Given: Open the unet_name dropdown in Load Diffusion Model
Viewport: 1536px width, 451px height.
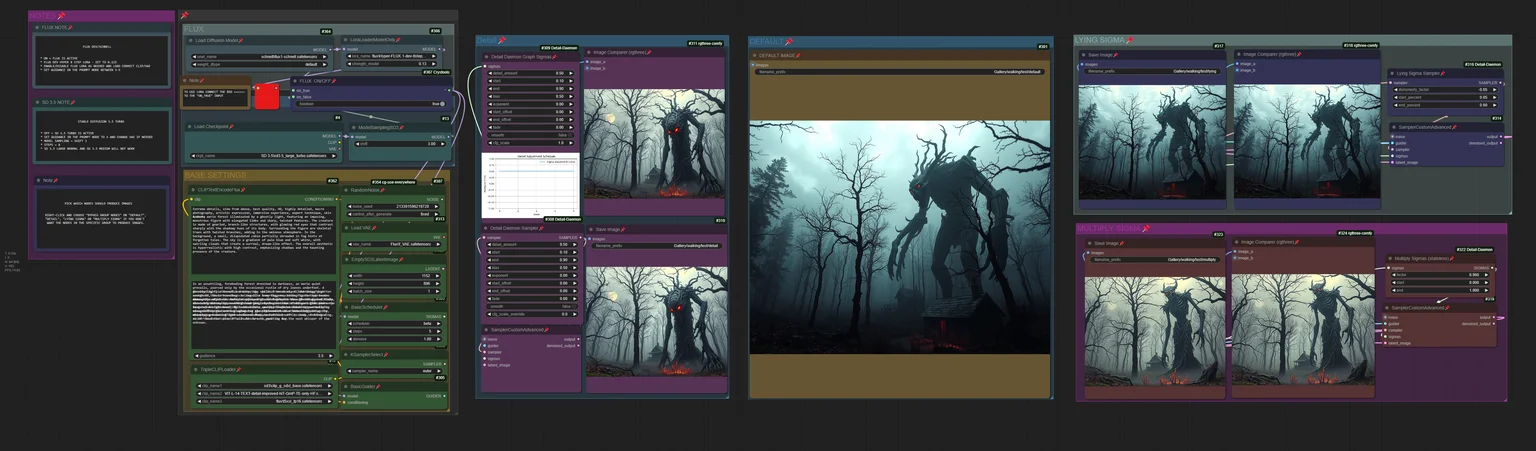Looking at the screenshot, I should pyautogui.click(x=260, y=57).
